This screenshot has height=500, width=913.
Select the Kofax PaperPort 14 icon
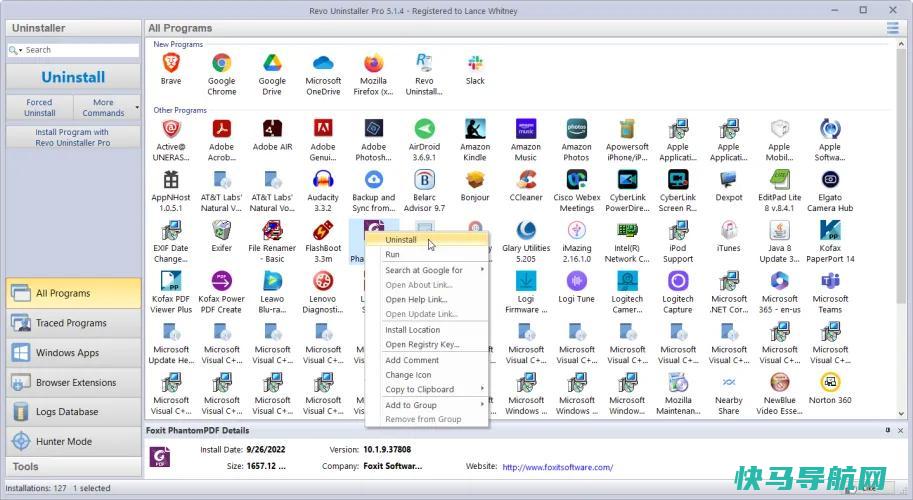coord(830,230)
